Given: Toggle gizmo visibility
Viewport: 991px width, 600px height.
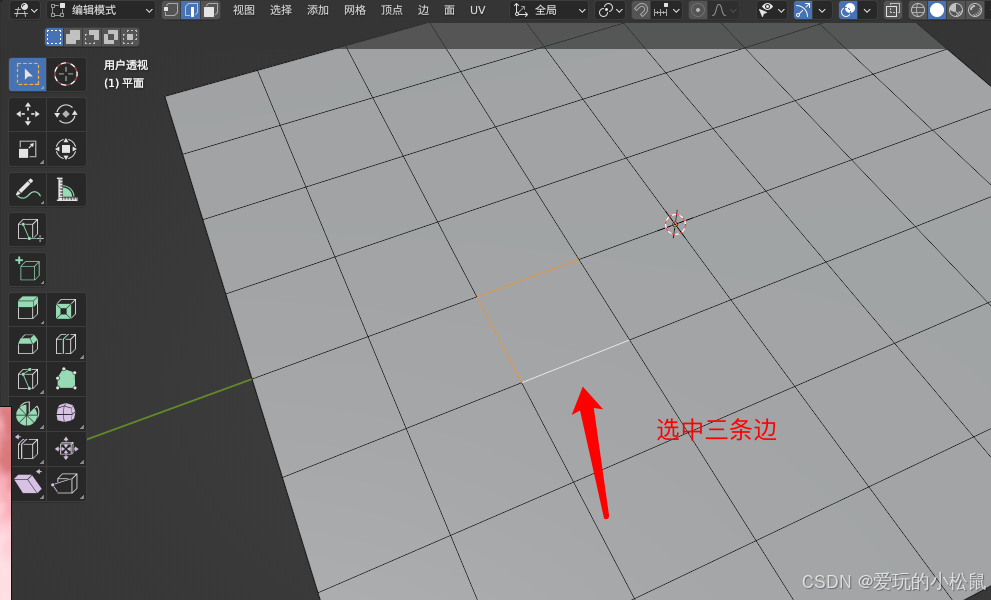Looking at the screenshot, I should [x=803, y=10].
